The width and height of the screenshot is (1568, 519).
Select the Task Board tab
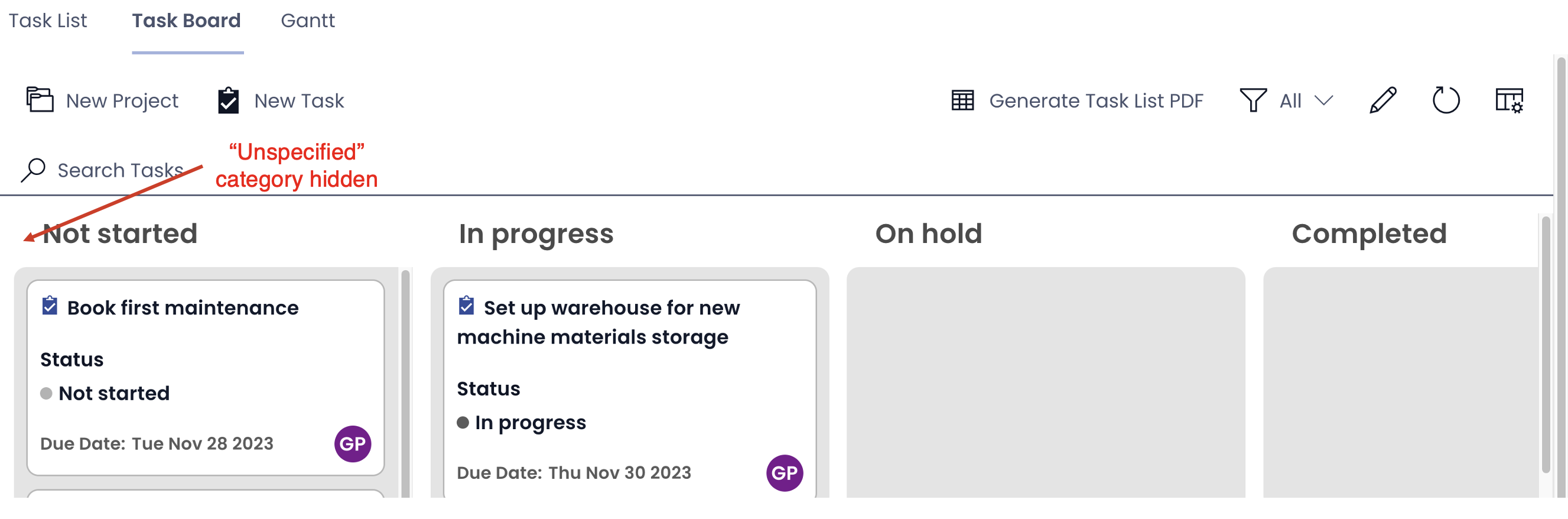[186, 21]
